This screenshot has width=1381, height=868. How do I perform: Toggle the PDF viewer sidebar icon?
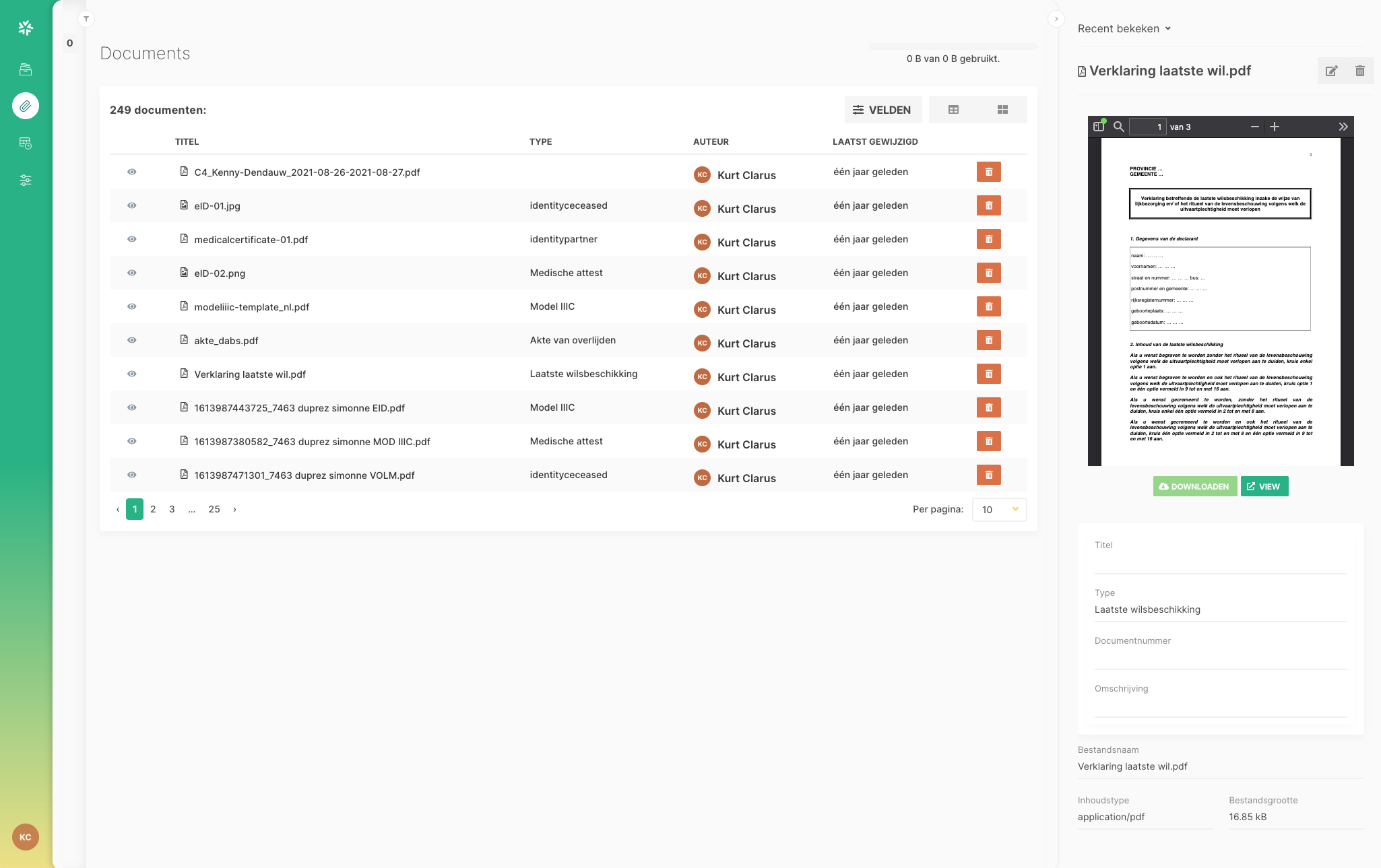(1099, 127)
